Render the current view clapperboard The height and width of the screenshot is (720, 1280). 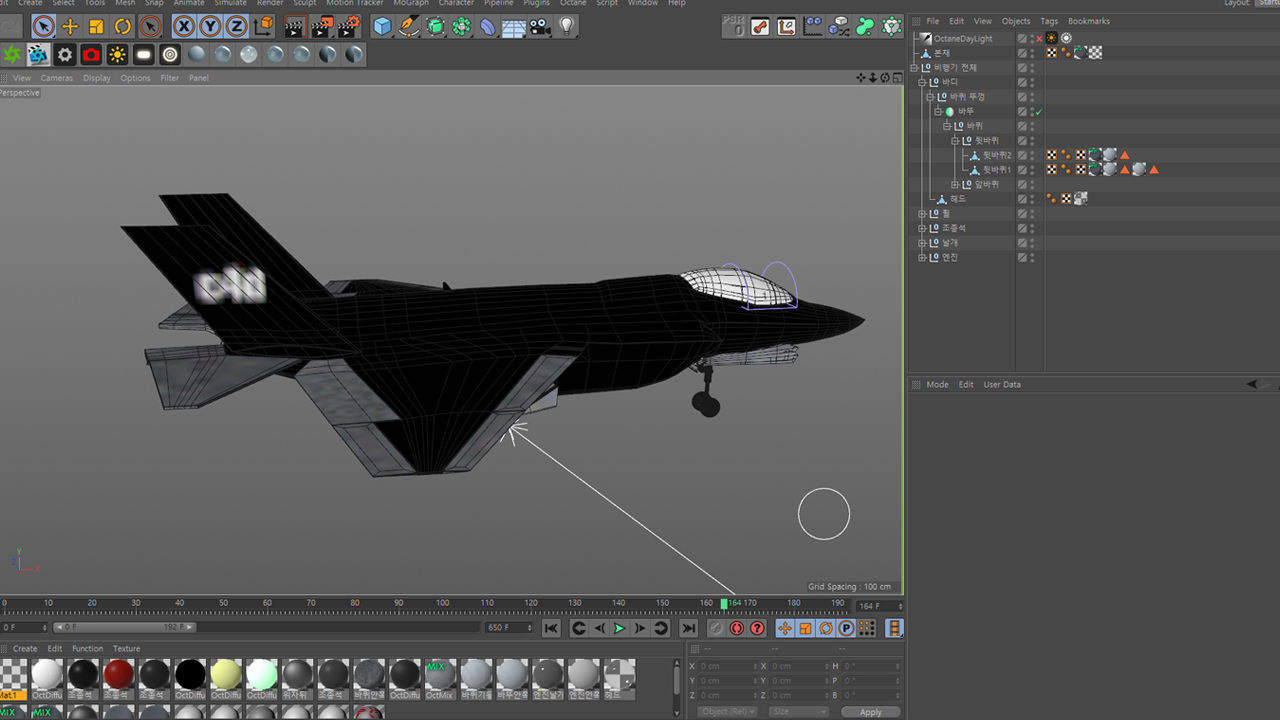[x=295, y=26]
